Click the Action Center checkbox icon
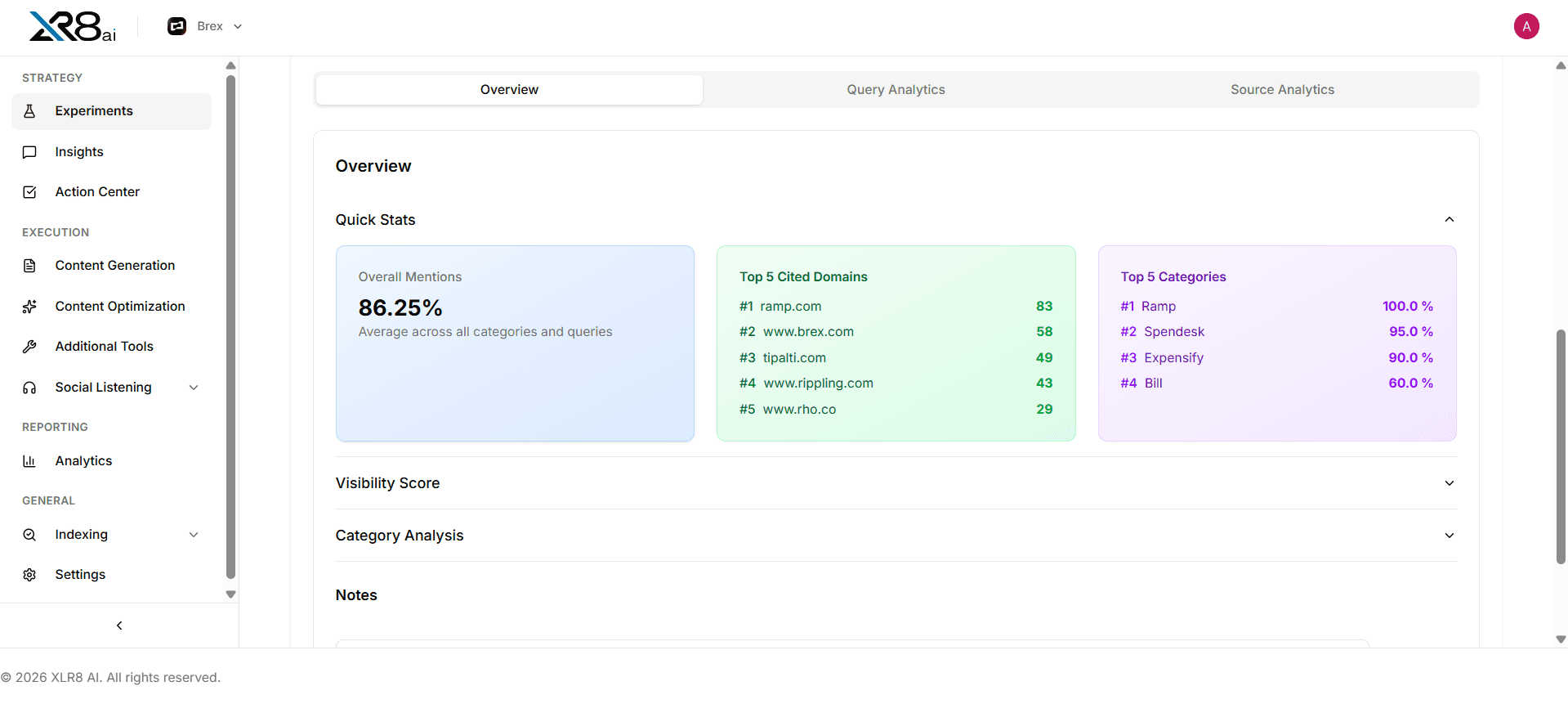The height and width of the screenshot is (704, 1568). pyautogui.click(x=29, y=192)
